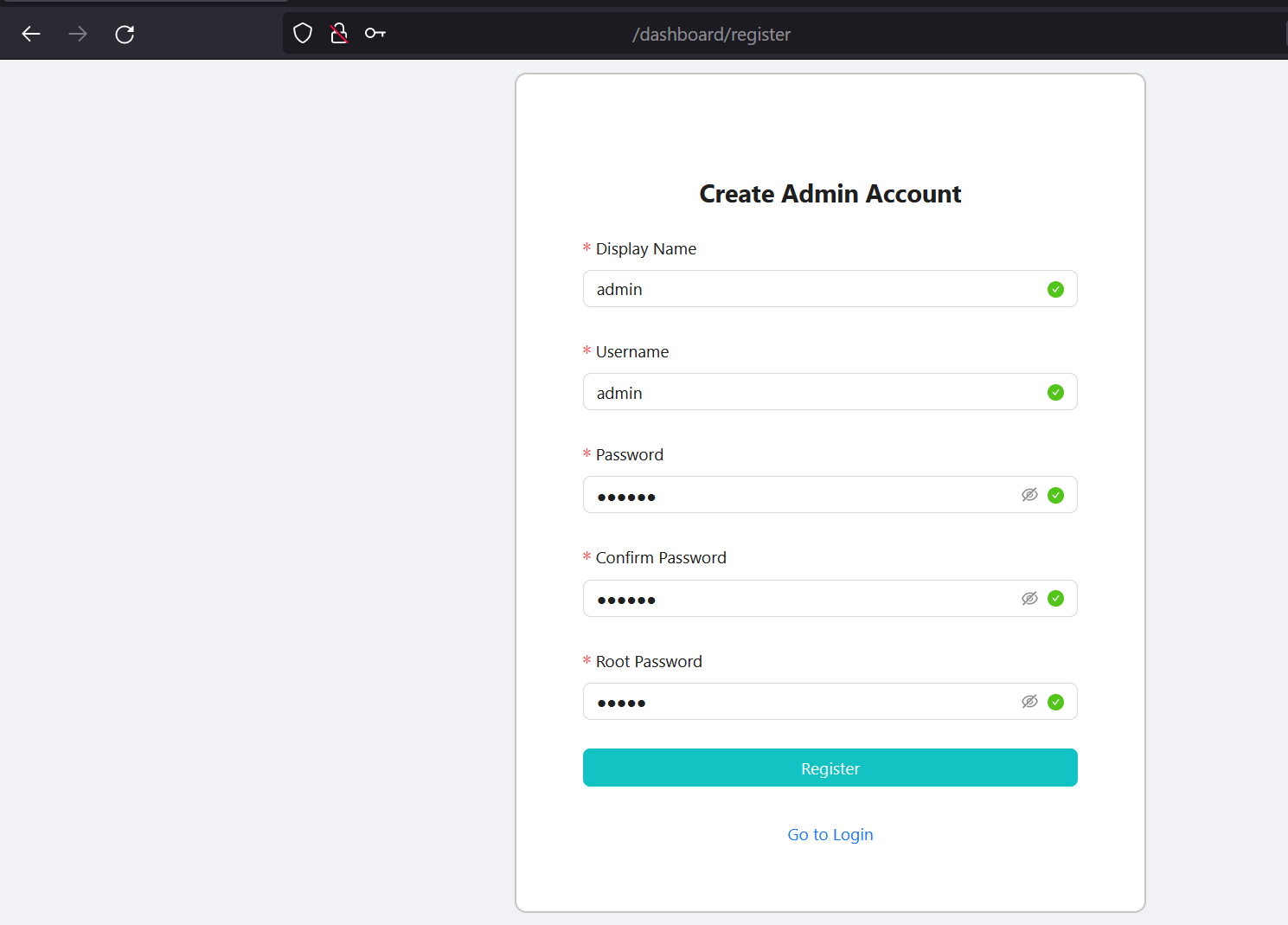Click the Display Name label
Image resolution: width=1288 pixels, height=925 pixels.
(x=646, y=248)
